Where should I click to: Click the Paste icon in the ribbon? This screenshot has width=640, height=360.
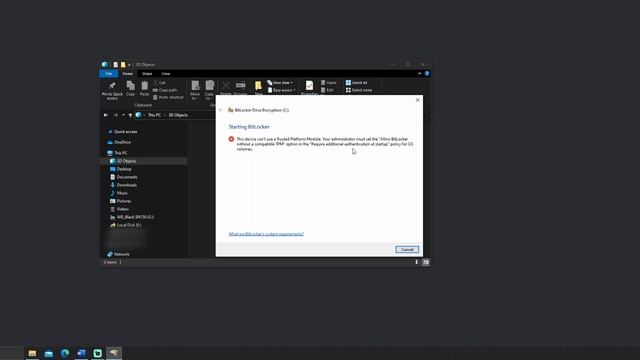coord(144,88)
